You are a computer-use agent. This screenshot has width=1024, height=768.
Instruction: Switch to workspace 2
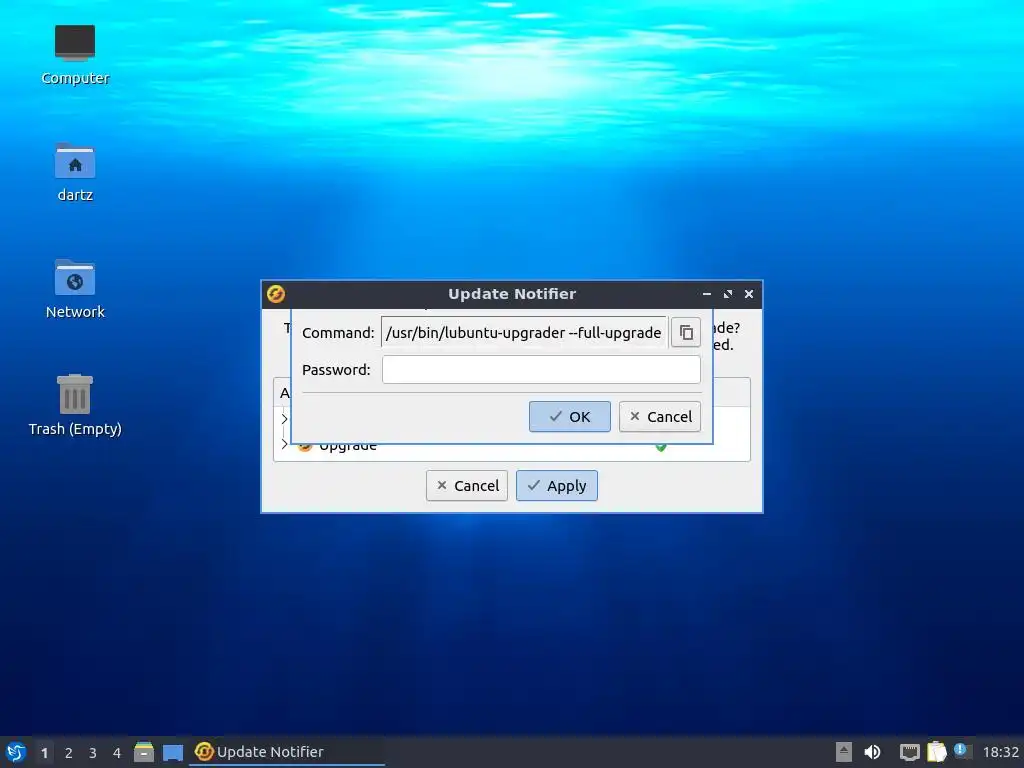69,753
